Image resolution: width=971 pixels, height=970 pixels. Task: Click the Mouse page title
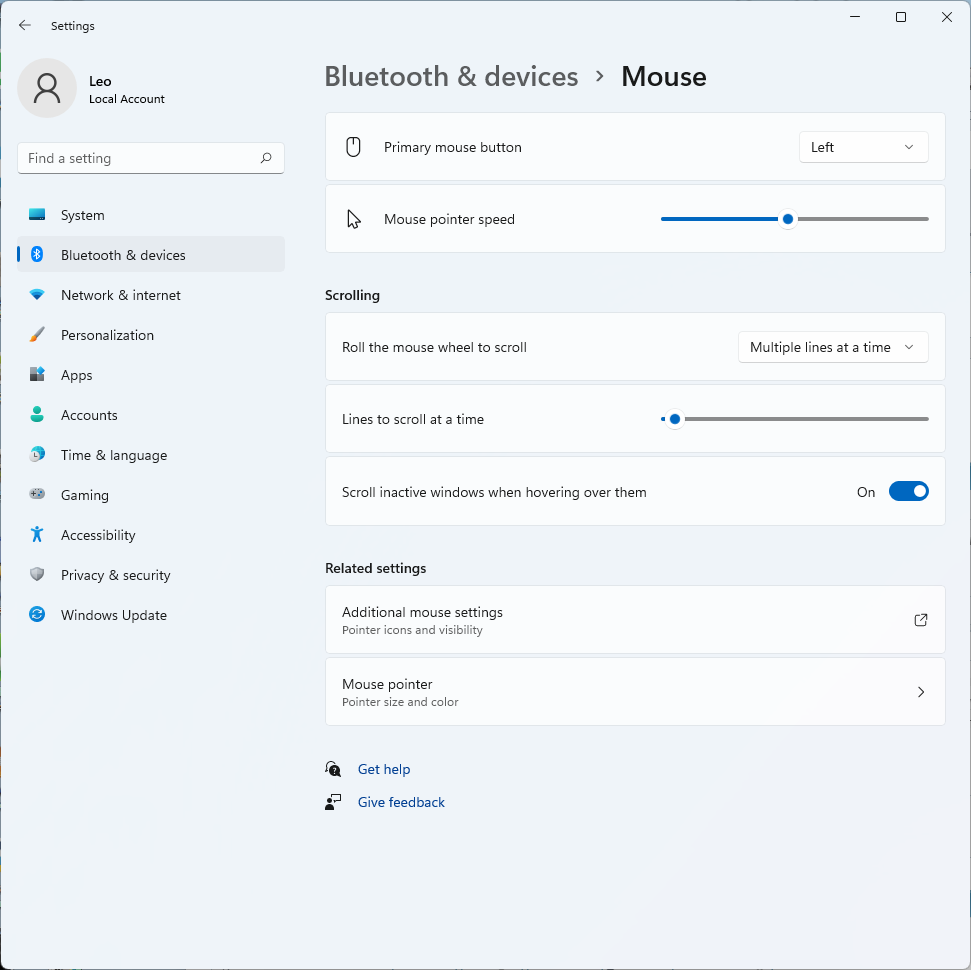(663, 76)
